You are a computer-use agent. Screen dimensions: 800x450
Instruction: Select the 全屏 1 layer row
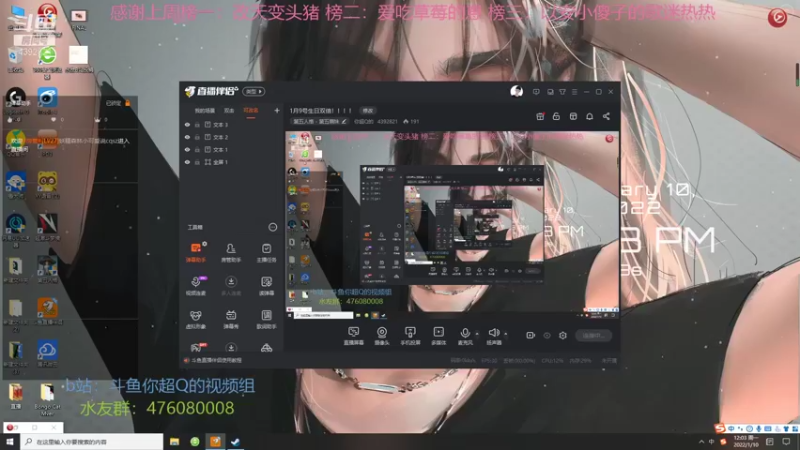[232, 162]
